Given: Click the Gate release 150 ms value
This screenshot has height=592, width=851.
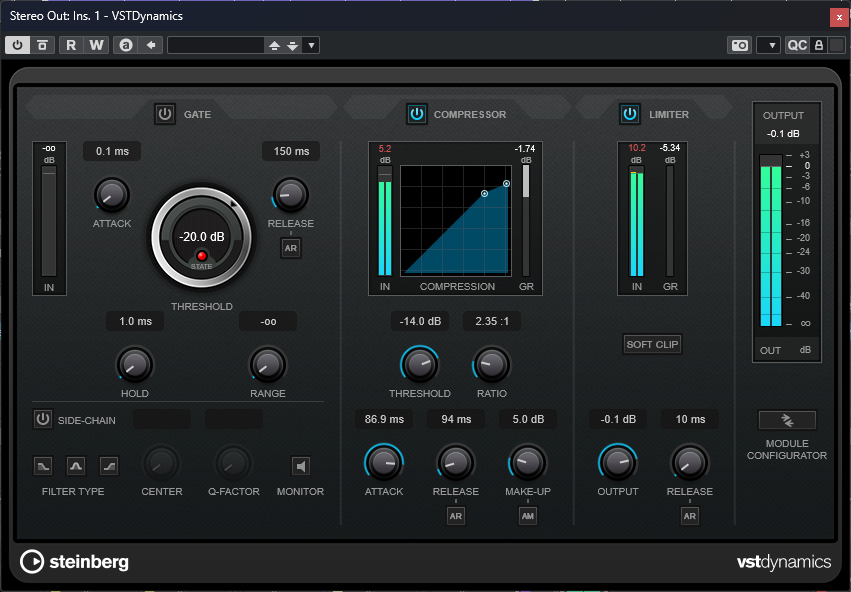Looking at the screenshot, I should [291, 151].
